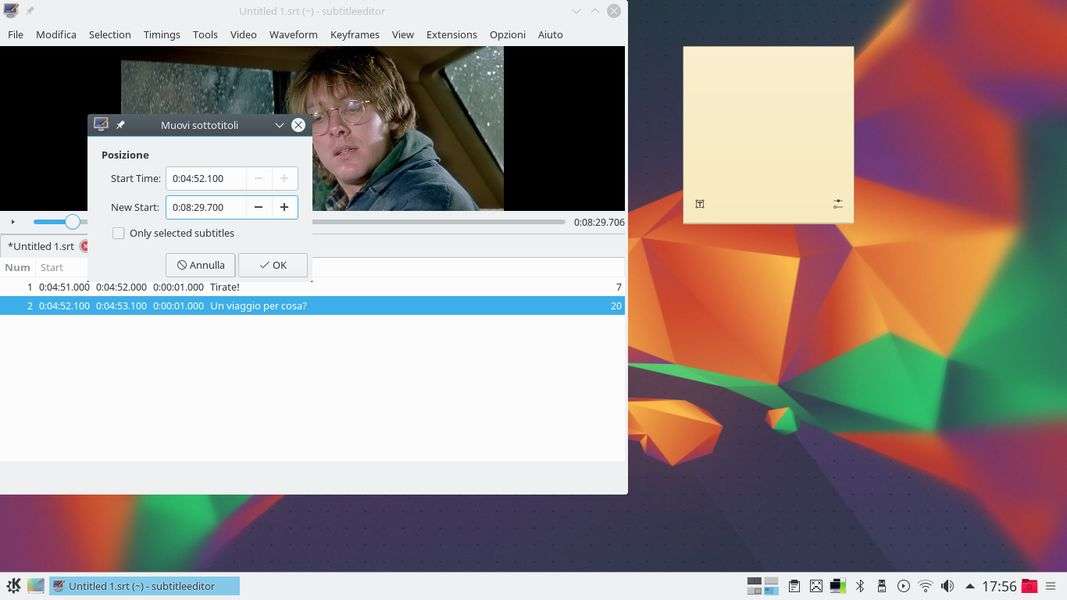The image size is (1067, 600).
Task: Open the Bluetooth tray icon
Action: point(859,586)
